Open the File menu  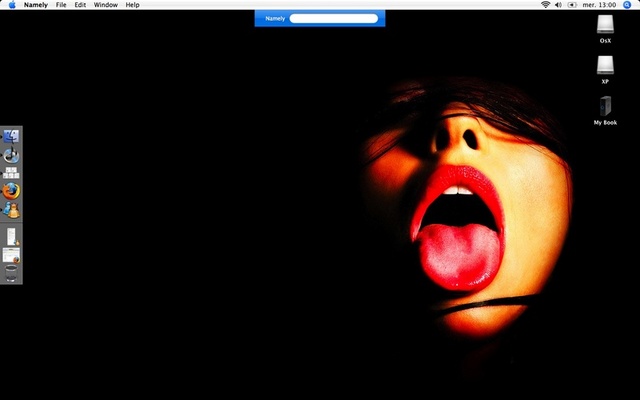(x=61, y=5)
